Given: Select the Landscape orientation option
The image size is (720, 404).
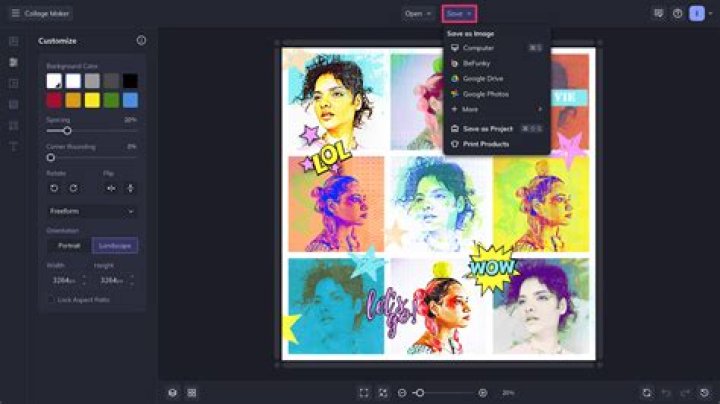Looking at the screenshot, I should (x=115, y=246).
